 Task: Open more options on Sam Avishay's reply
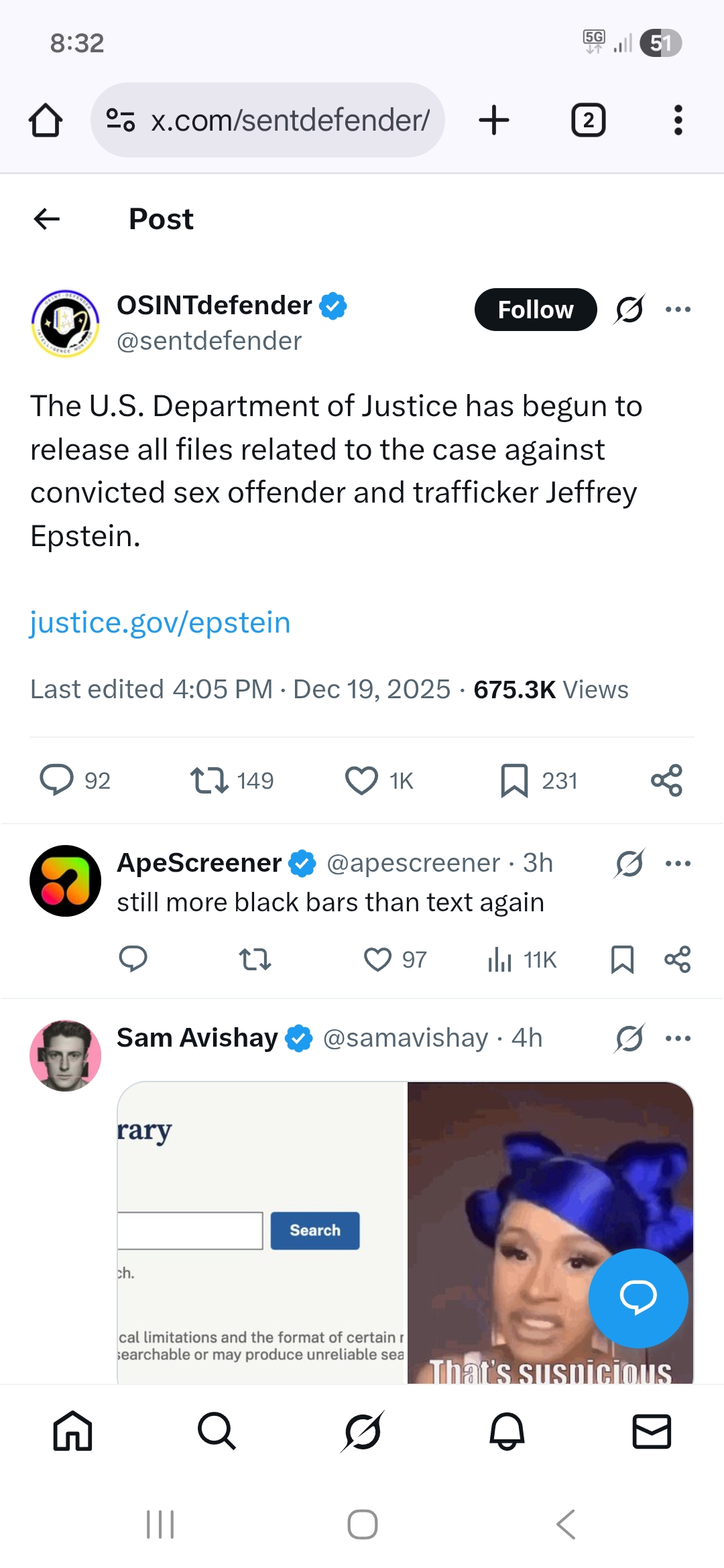678,1037
